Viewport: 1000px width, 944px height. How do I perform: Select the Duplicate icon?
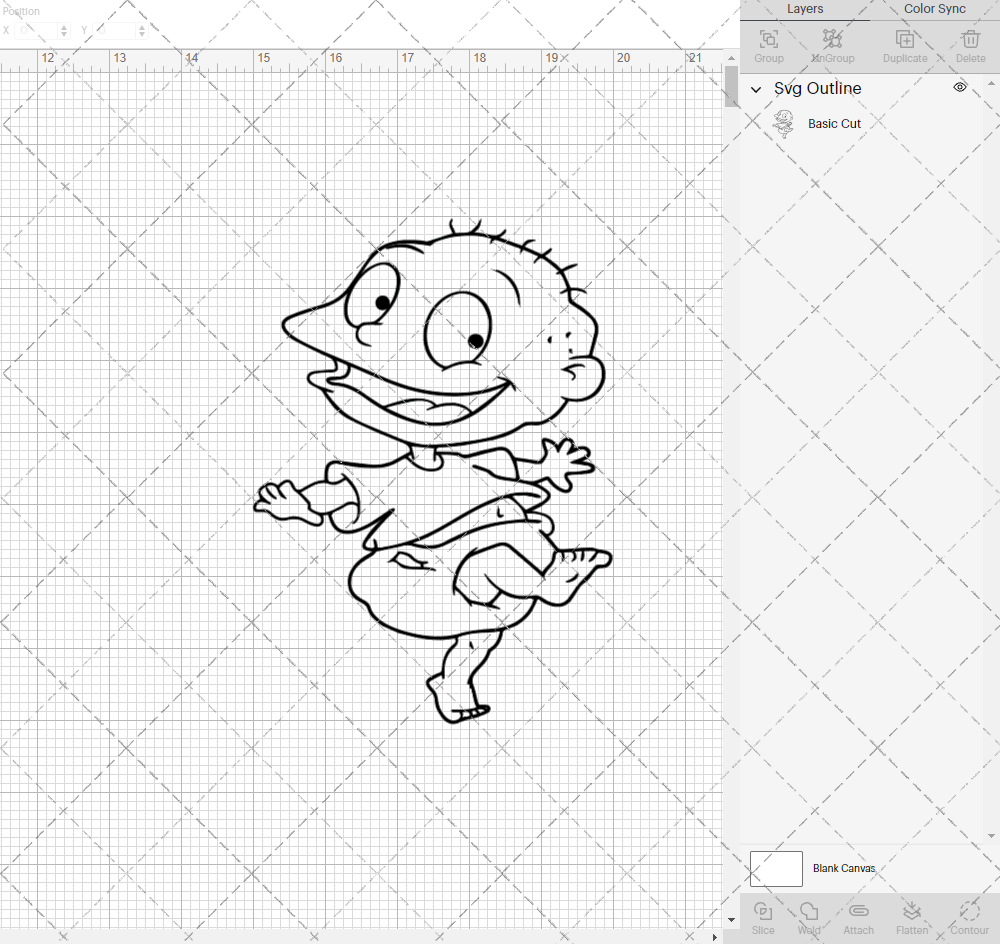pyautogui.click(x=905, y=41)
